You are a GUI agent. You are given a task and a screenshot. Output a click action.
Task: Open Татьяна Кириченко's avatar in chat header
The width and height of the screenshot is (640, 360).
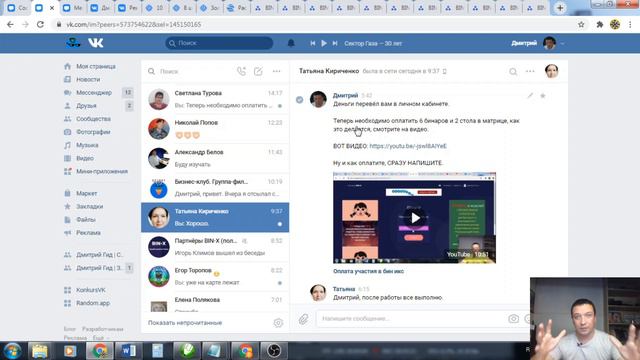click(551, 71)
